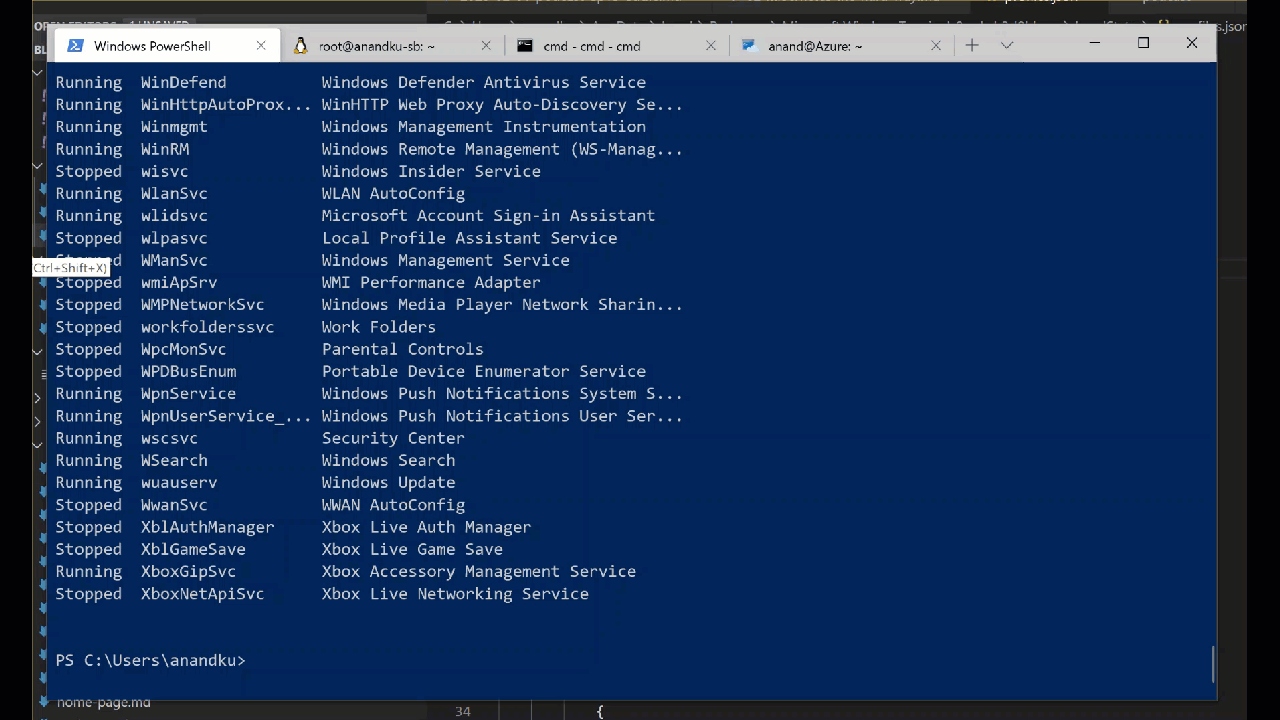Click the Azure icon in fourth tab

tap(749, 46)
